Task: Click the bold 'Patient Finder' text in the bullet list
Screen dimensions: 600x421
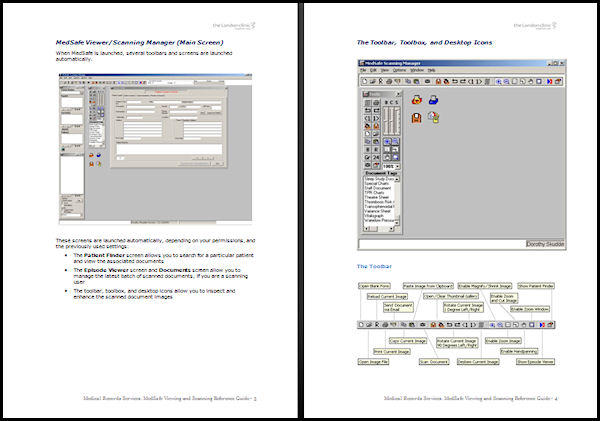Action: click(104, 255)
